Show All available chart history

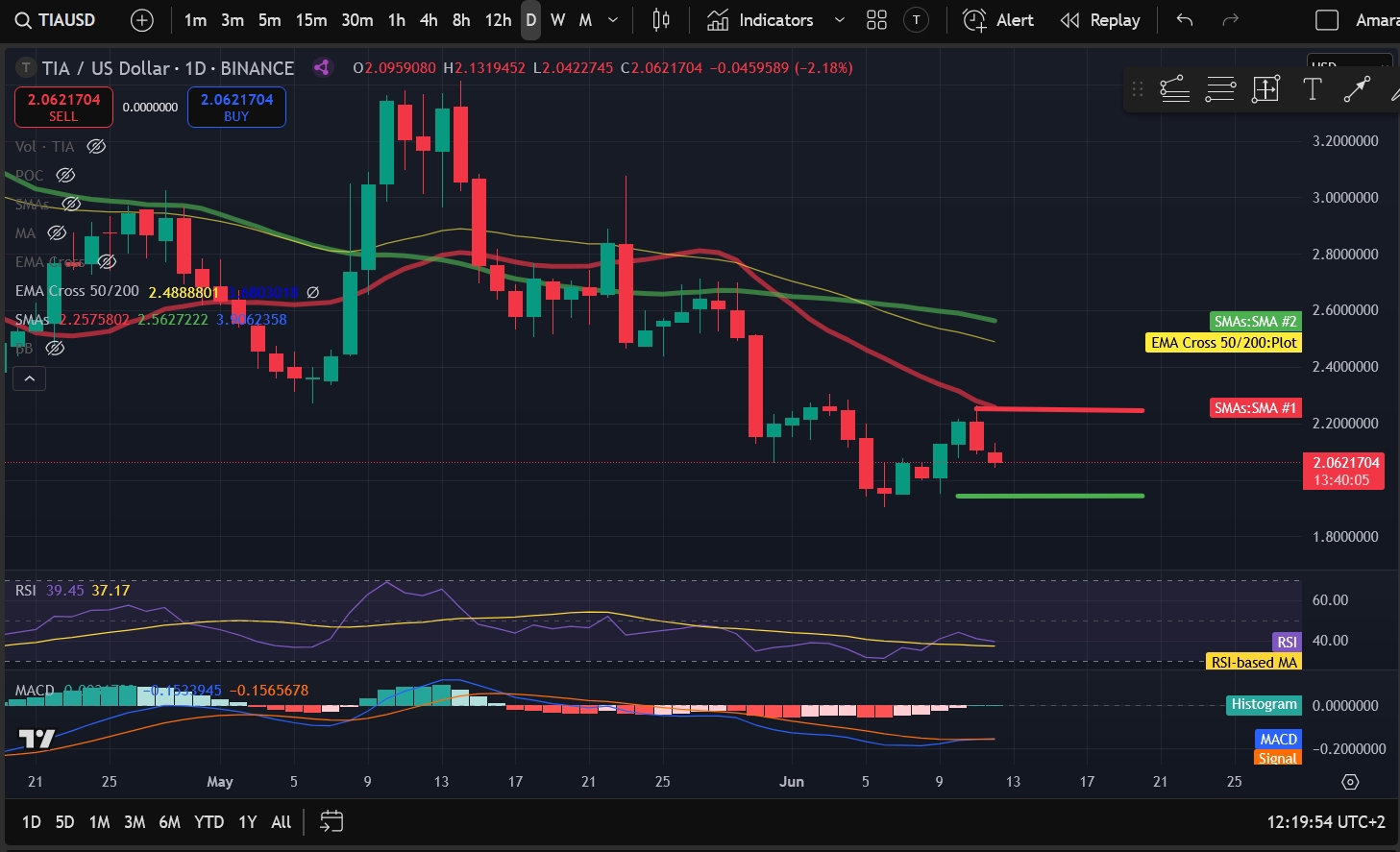click(x=281, y=822)
